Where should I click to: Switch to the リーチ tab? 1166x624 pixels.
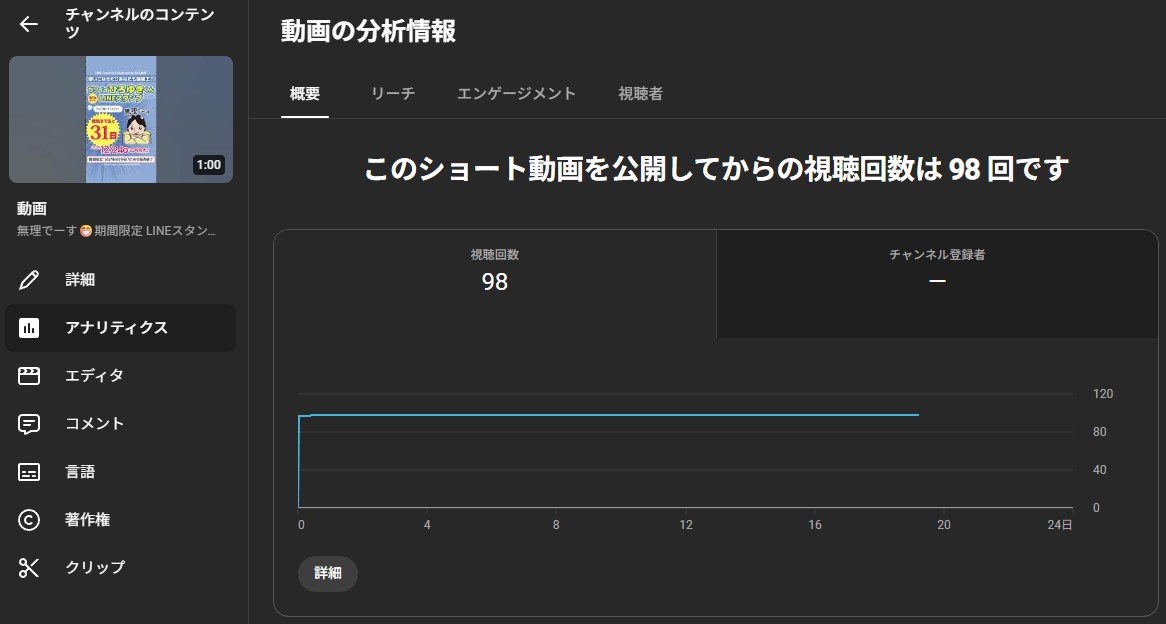(x=392, y=94)
